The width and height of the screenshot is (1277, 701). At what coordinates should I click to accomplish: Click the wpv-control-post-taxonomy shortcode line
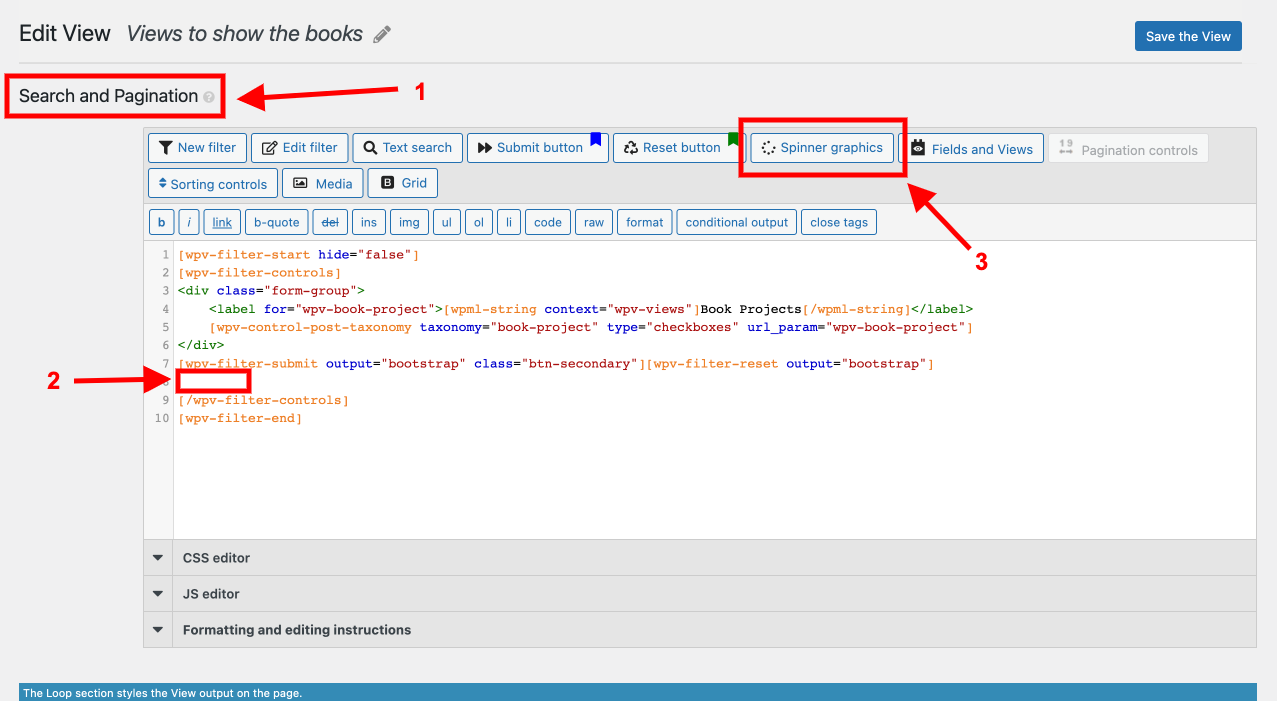point(591,328)
